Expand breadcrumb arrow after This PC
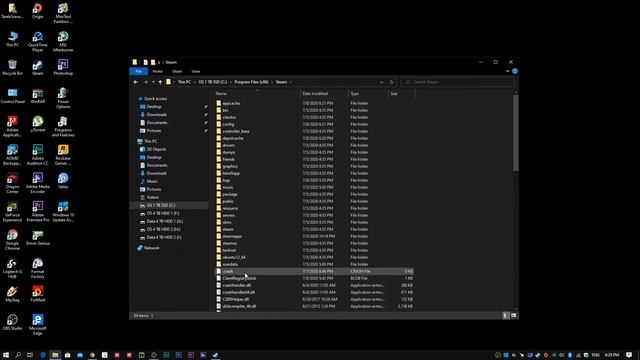 tap(195, 82)
